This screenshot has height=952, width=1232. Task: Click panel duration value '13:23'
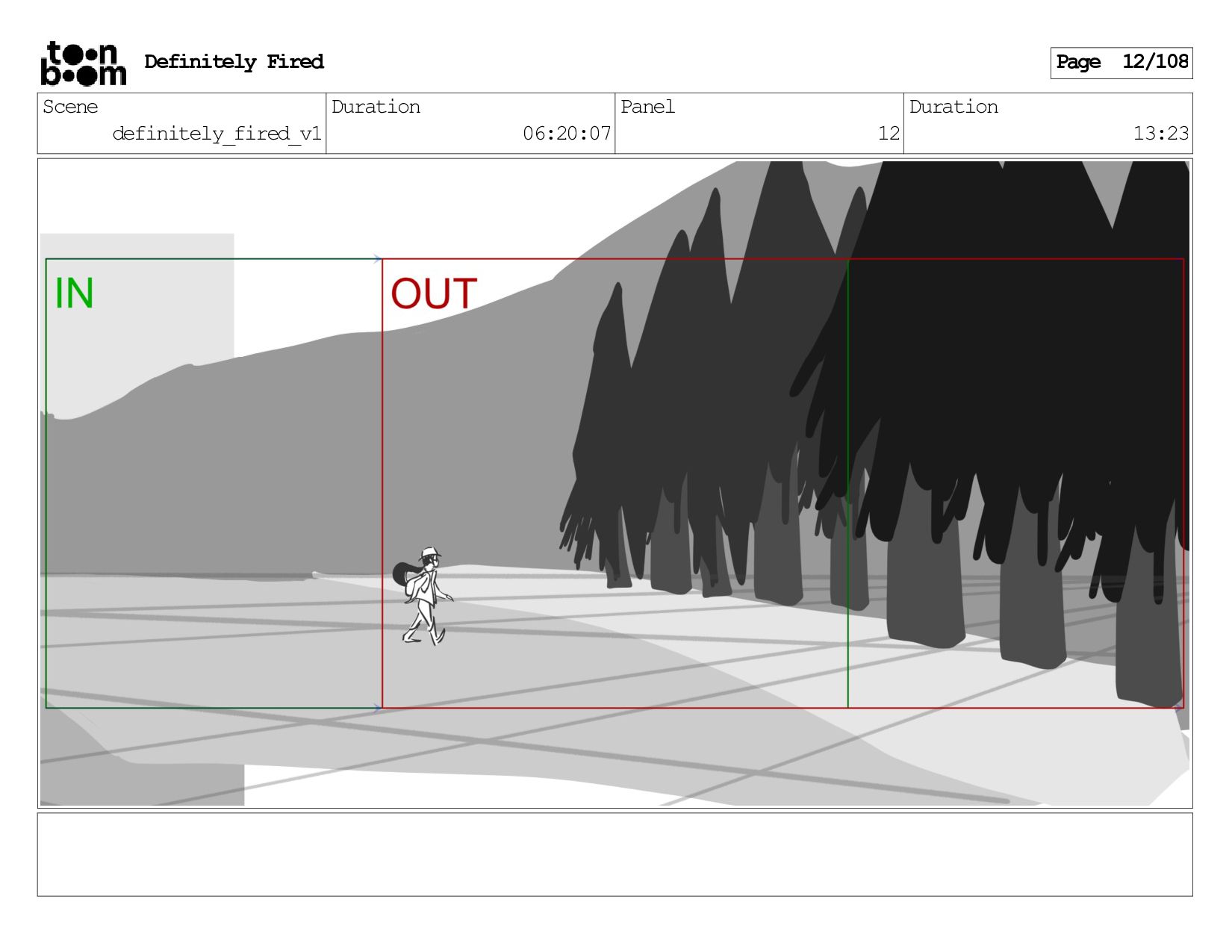pyautogui.click(x=1160, y=134)
